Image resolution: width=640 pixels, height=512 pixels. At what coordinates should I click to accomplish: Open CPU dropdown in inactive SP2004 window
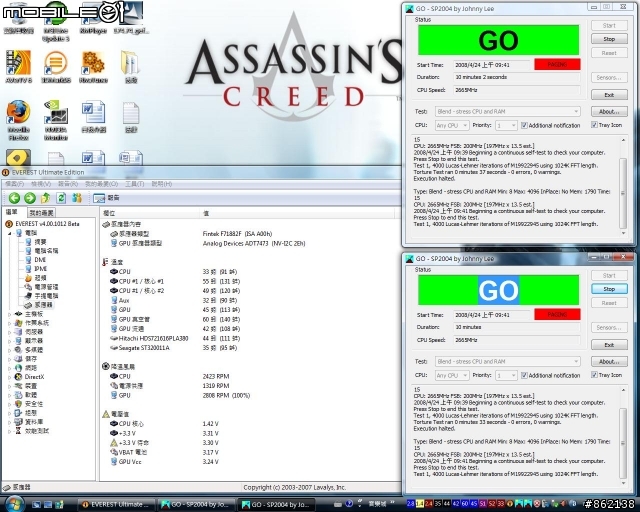tap(451, 125)
